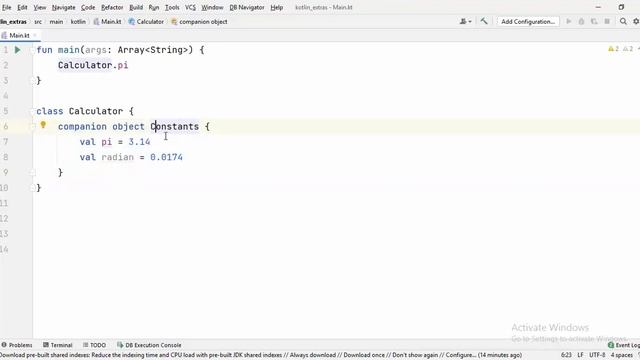Change the 4 spaces indent setting
Viewport: 640px width, 360px height.
click(622, 355)
